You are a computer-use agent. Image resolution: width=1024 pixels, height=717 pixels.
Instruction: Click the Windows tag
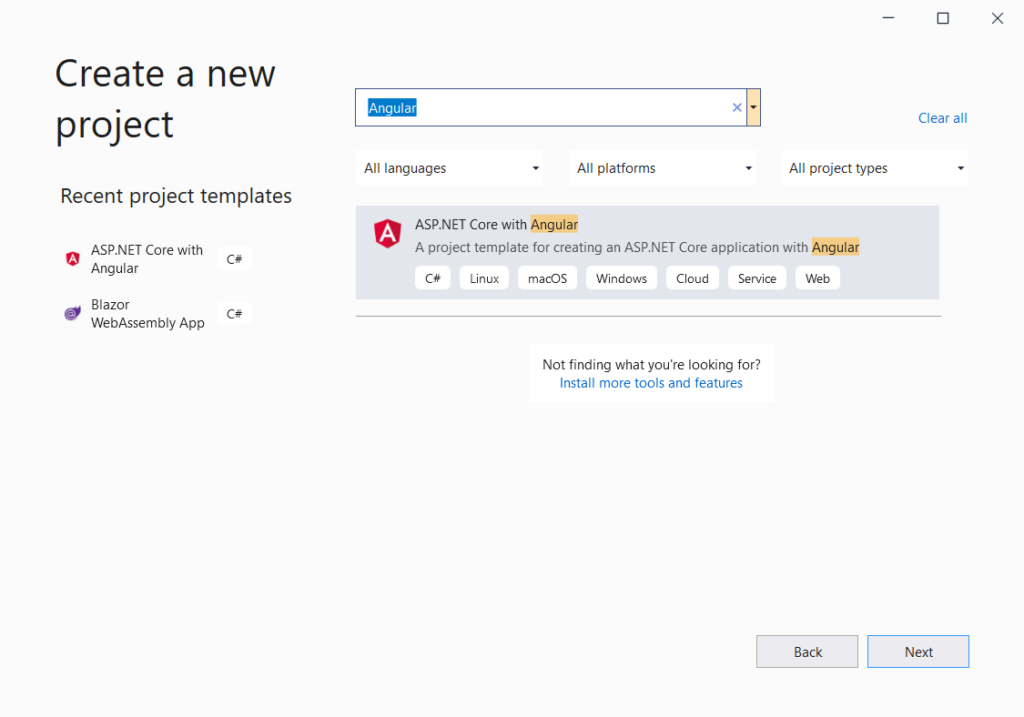(621, 278)
